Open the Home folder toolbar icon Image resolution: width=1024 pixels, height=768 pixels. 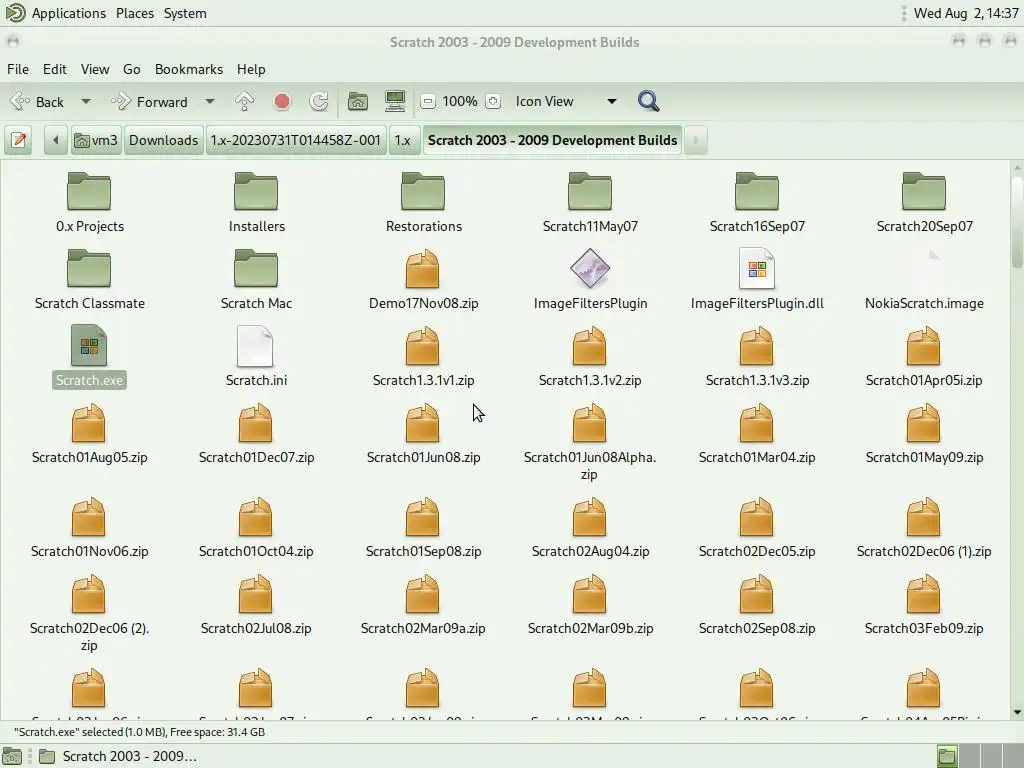coord(357,101)
